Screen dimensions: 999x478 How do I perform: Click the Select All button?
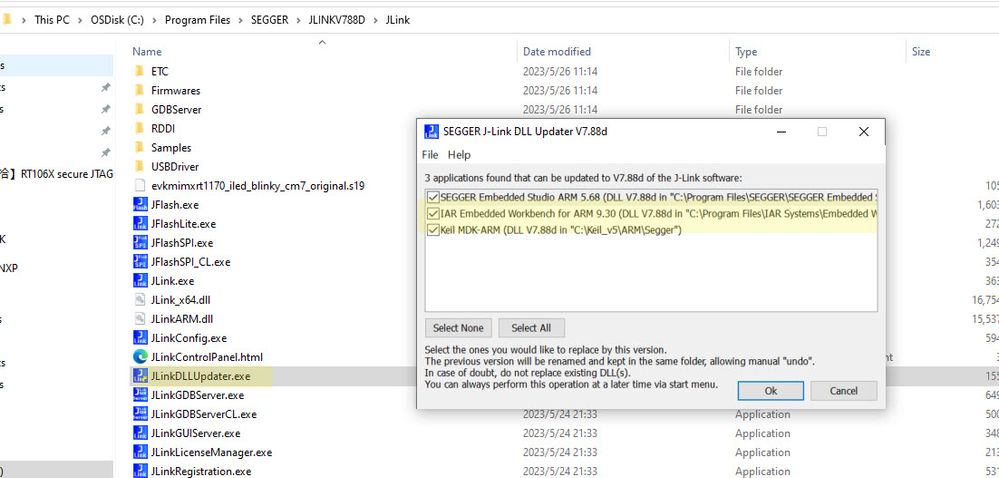531,328
